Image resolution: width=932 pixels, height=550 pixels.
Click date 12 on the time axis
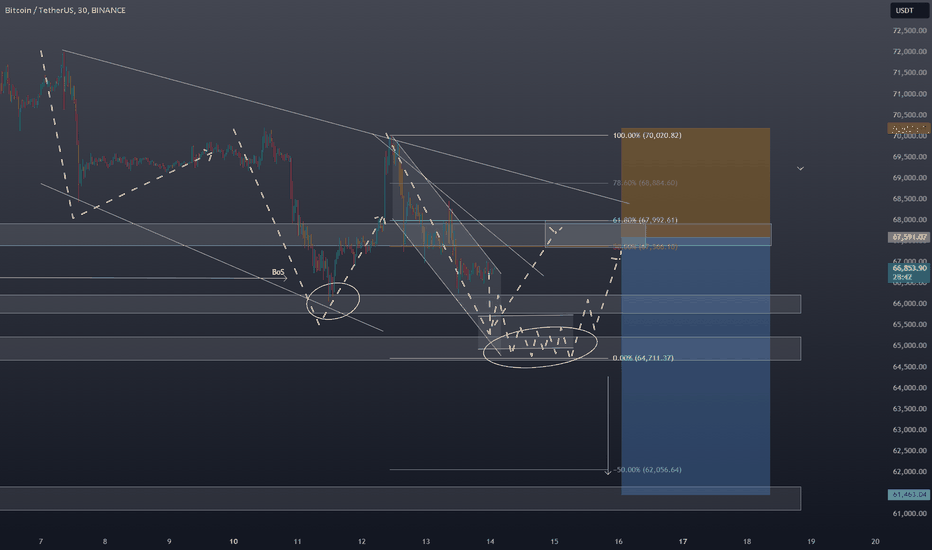[x=361, y=542]
